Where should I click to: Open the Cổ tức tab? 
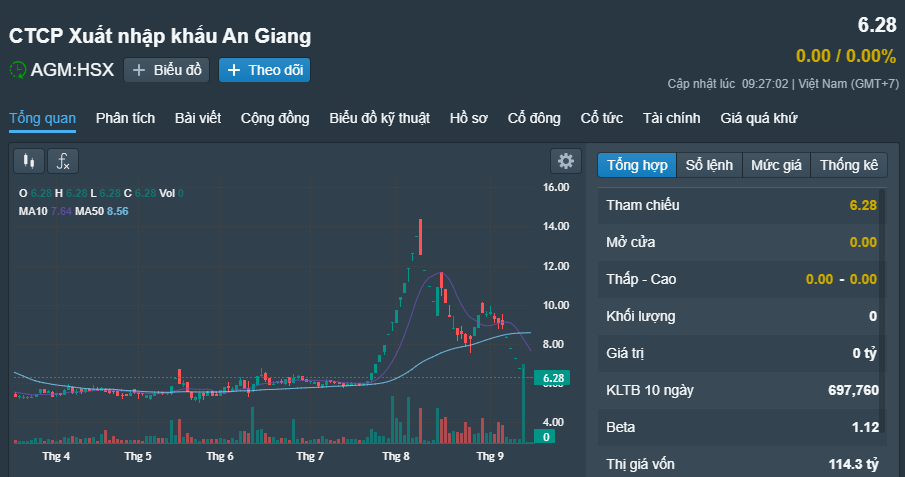[x=601, y=118]
